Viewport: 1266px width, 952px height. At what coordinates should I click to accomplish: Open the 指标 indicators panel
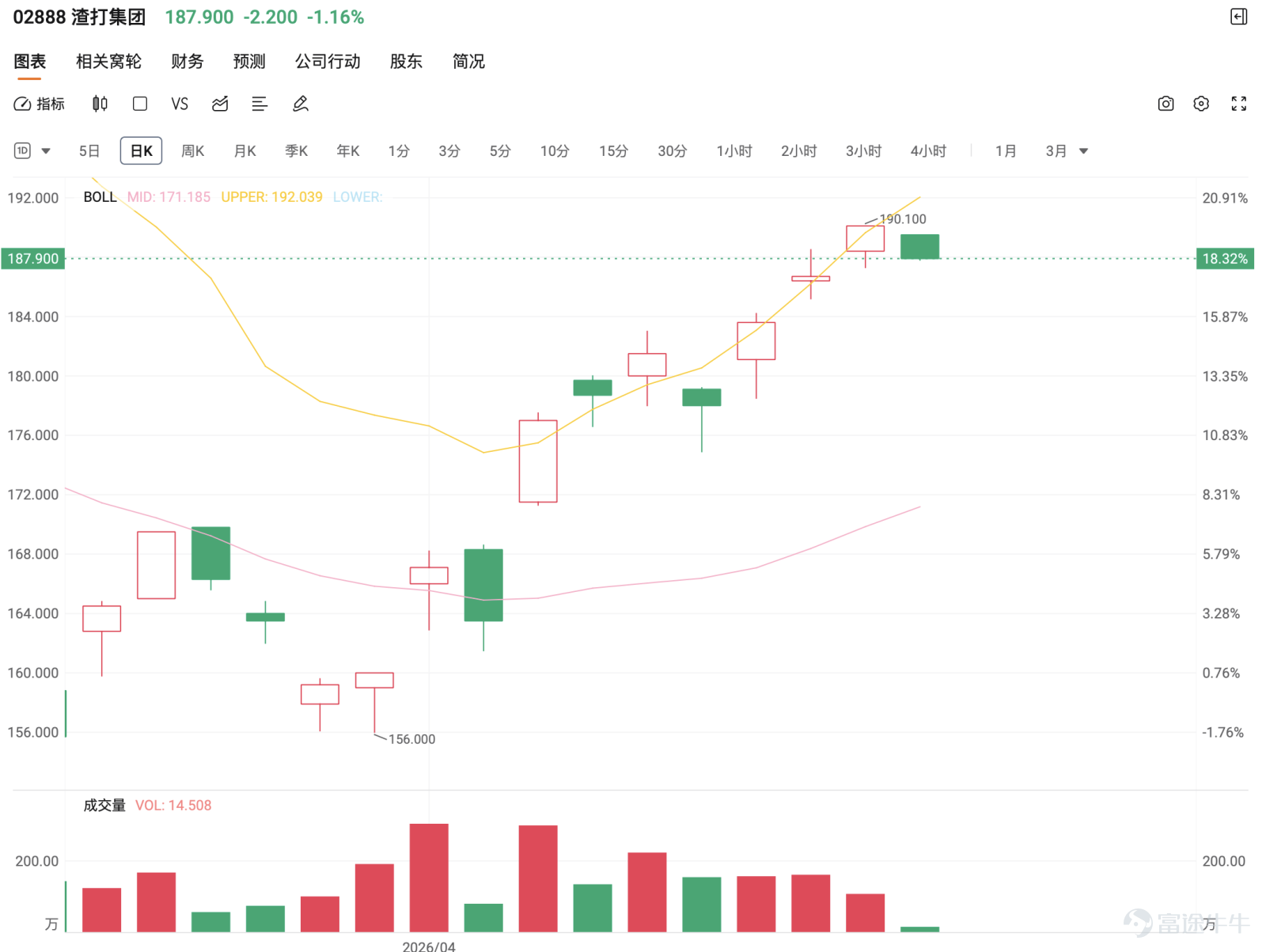(40, 104)
